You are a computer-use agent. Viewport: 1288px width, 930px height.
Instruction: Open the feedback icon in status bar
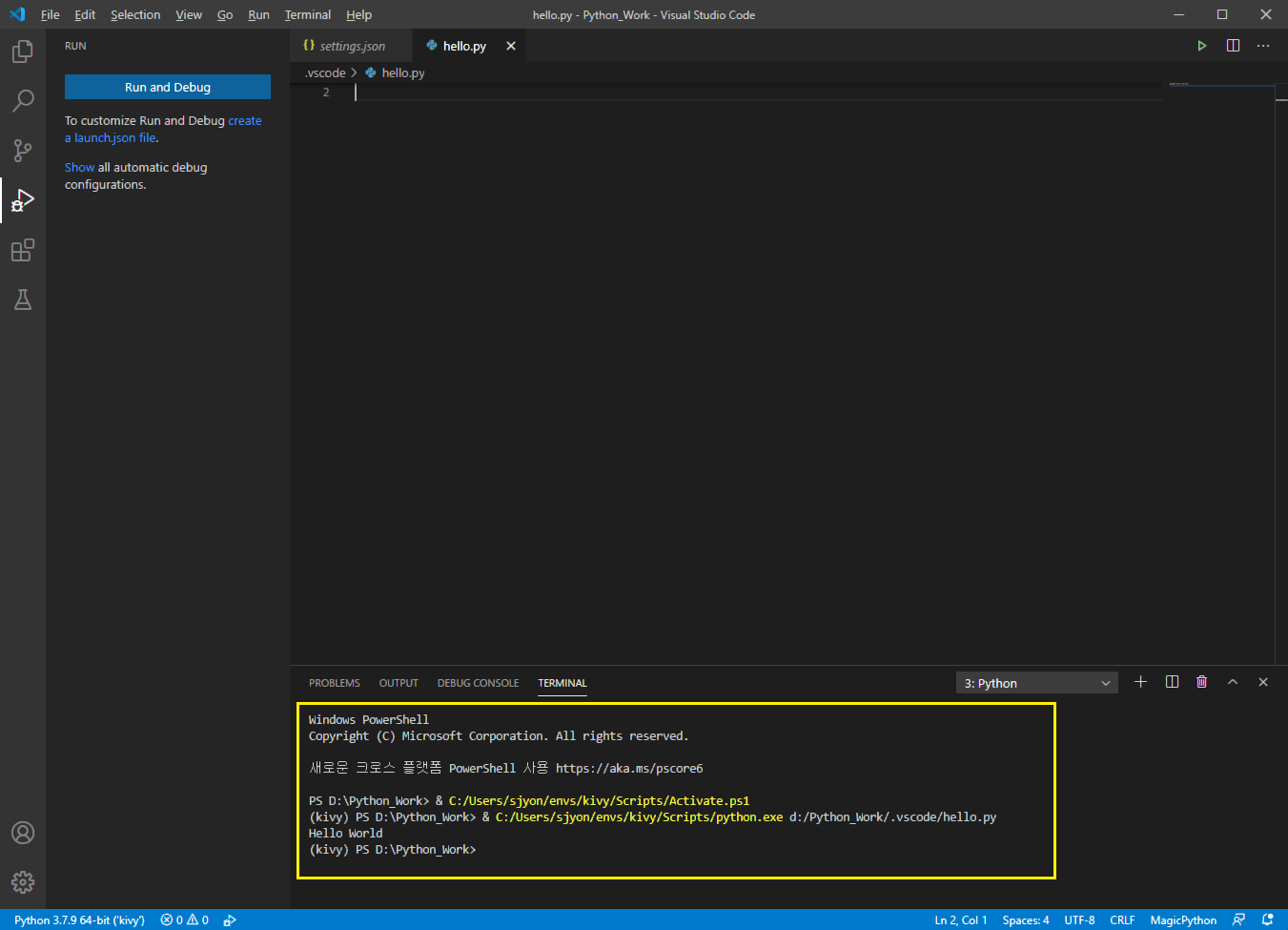click(1238, 920)
